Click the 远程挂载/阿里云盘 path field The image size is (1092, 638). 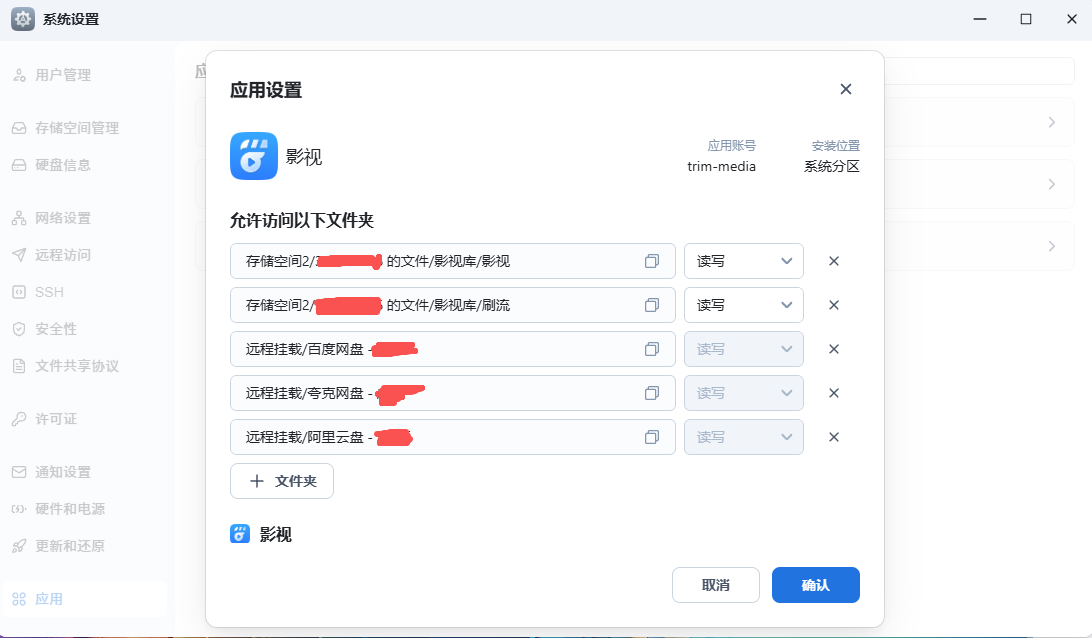(x=453, y=437)
